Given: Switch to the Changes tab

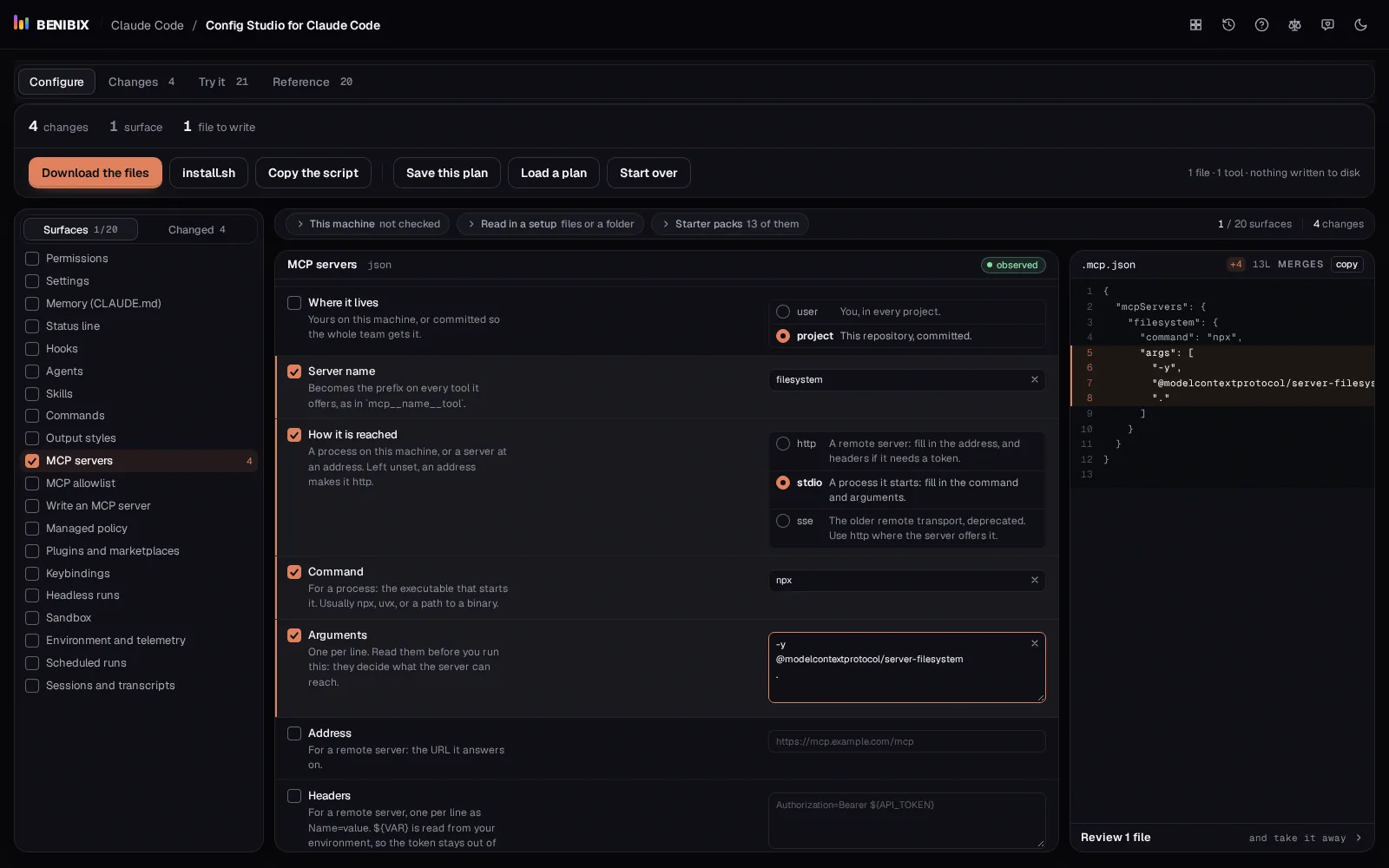Looking at the screenshot, I should (x=141, y=82).
